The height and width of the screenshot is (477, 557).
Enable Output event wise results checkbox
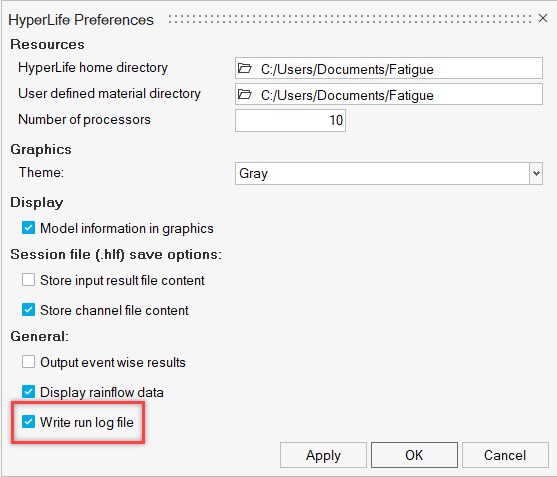click(x=28, y=362)
